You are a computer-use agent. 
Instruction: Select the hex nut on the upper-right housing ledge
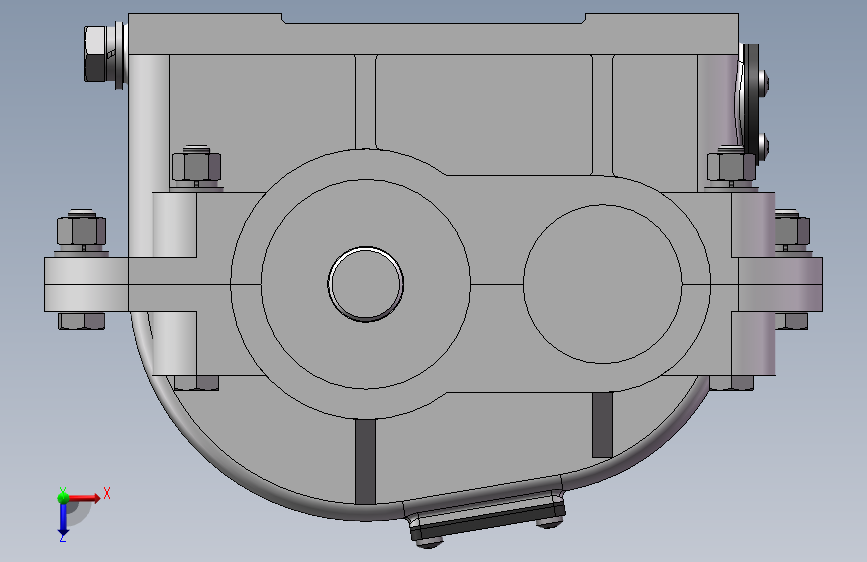731,166
